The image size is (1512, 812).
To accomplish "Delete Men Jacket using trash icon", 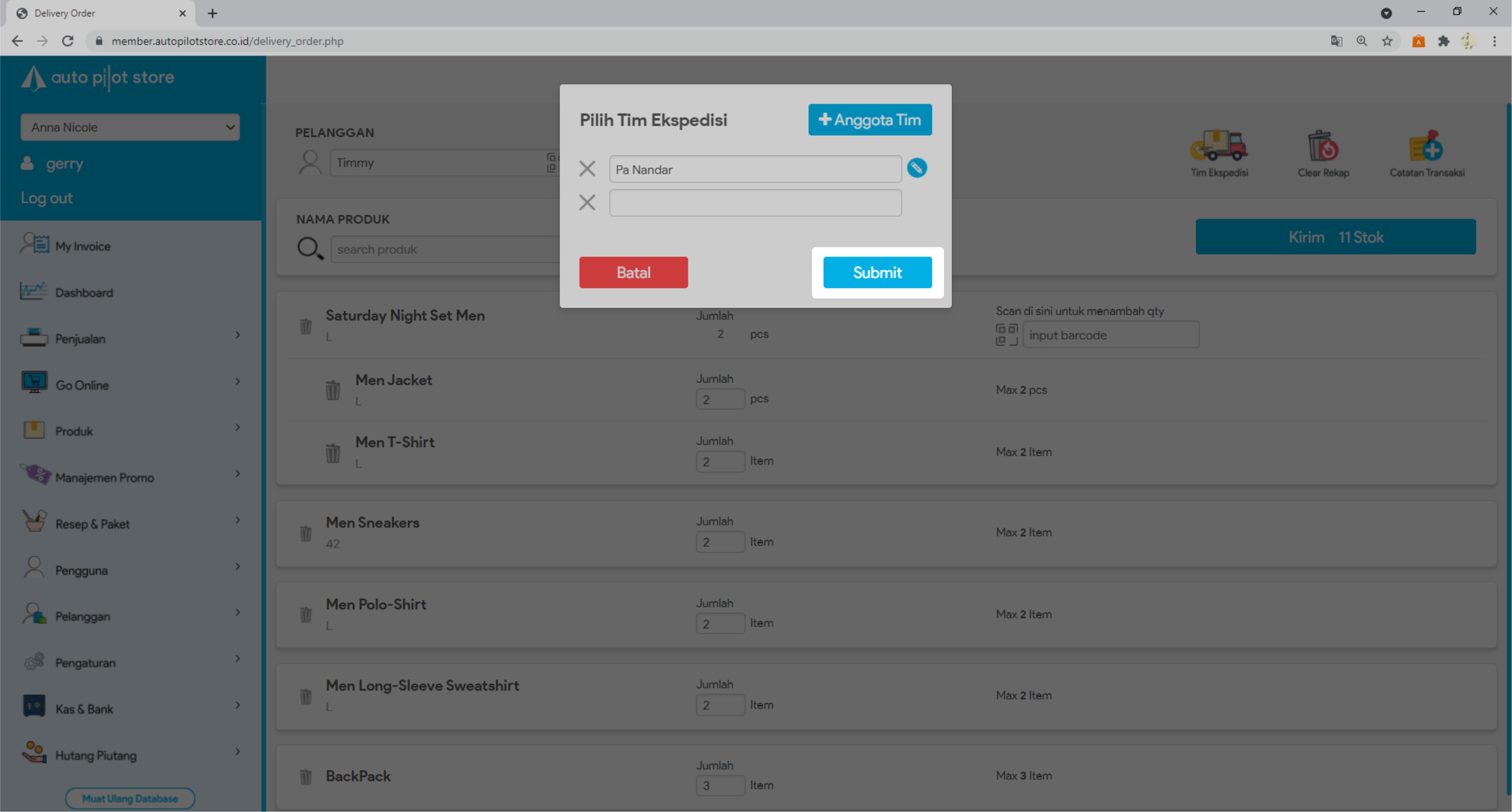I will tap(333, 390).
